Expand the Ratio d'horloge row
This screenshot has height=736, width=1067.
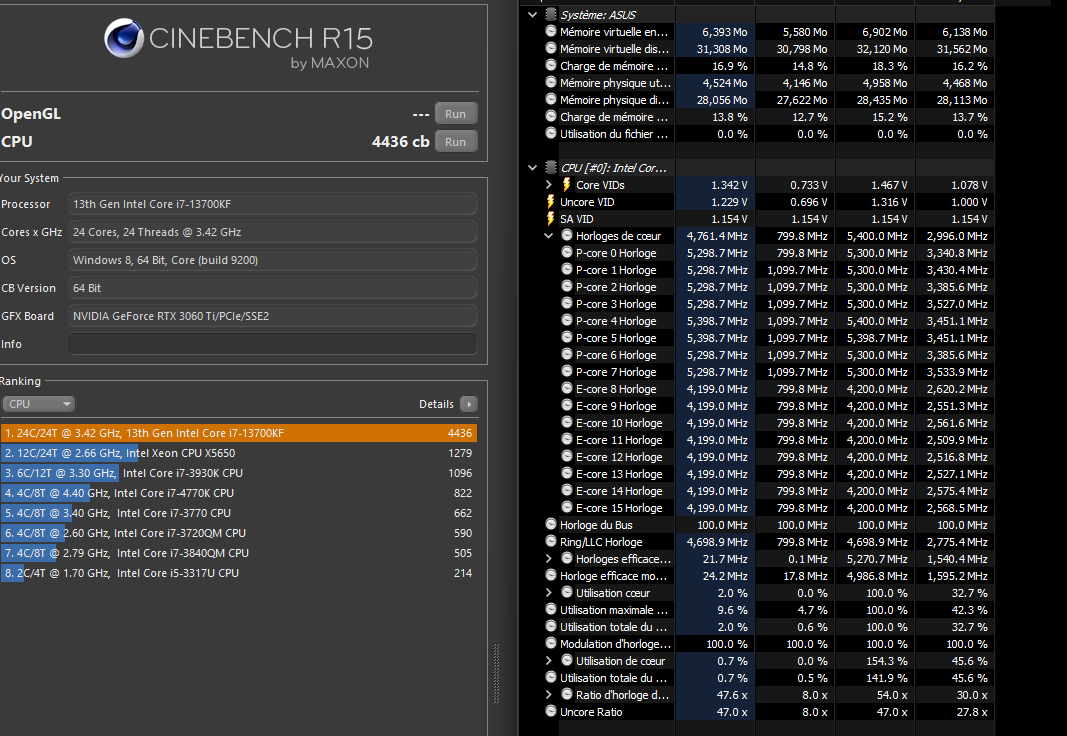click(548, 695)
